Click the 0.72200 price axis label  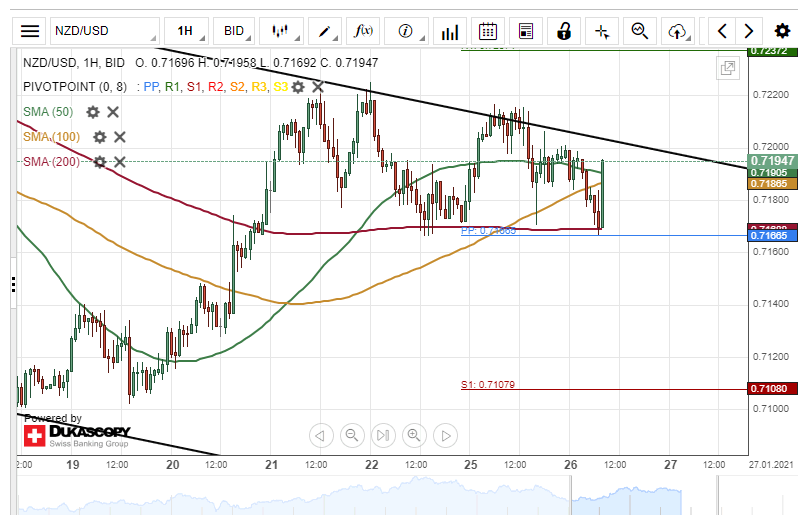[770, 95]
